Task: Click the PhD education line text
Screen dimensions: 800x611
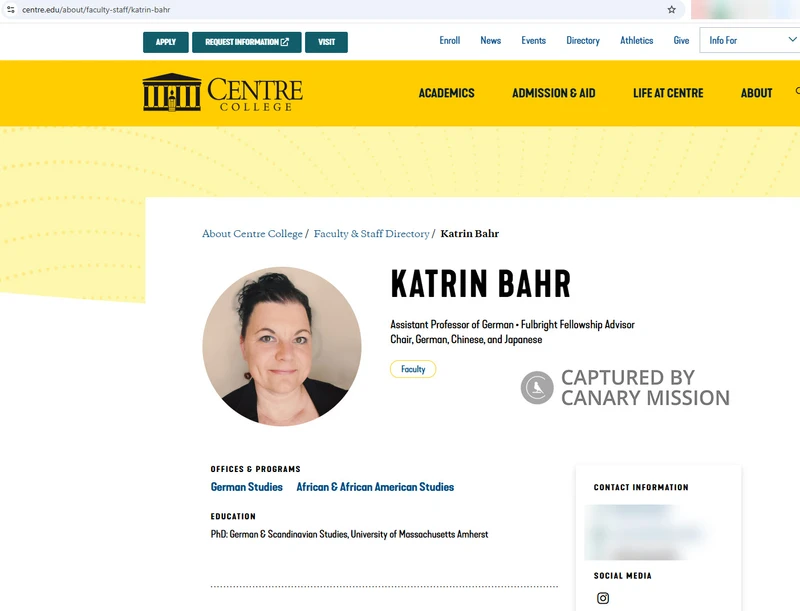Action: (x=349, y=534)
